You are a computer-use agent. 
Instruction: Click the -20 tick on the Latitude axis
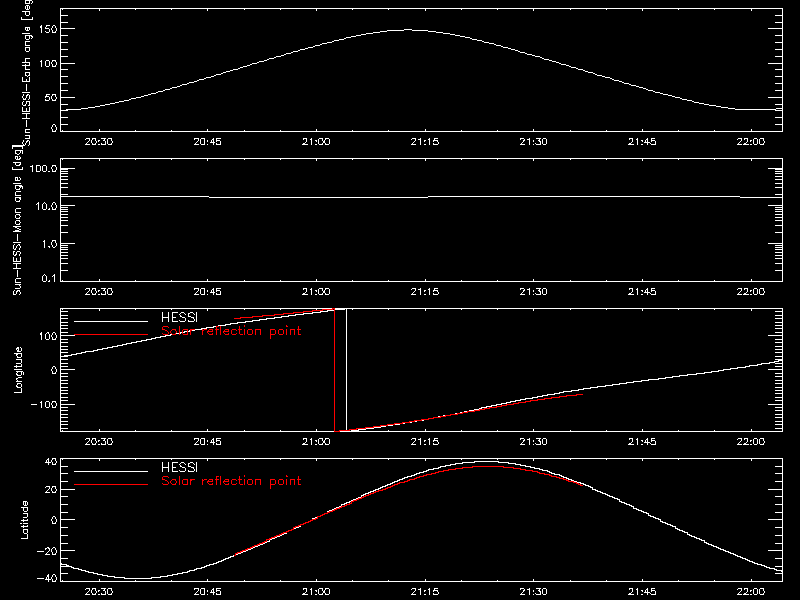pos(47,551)
